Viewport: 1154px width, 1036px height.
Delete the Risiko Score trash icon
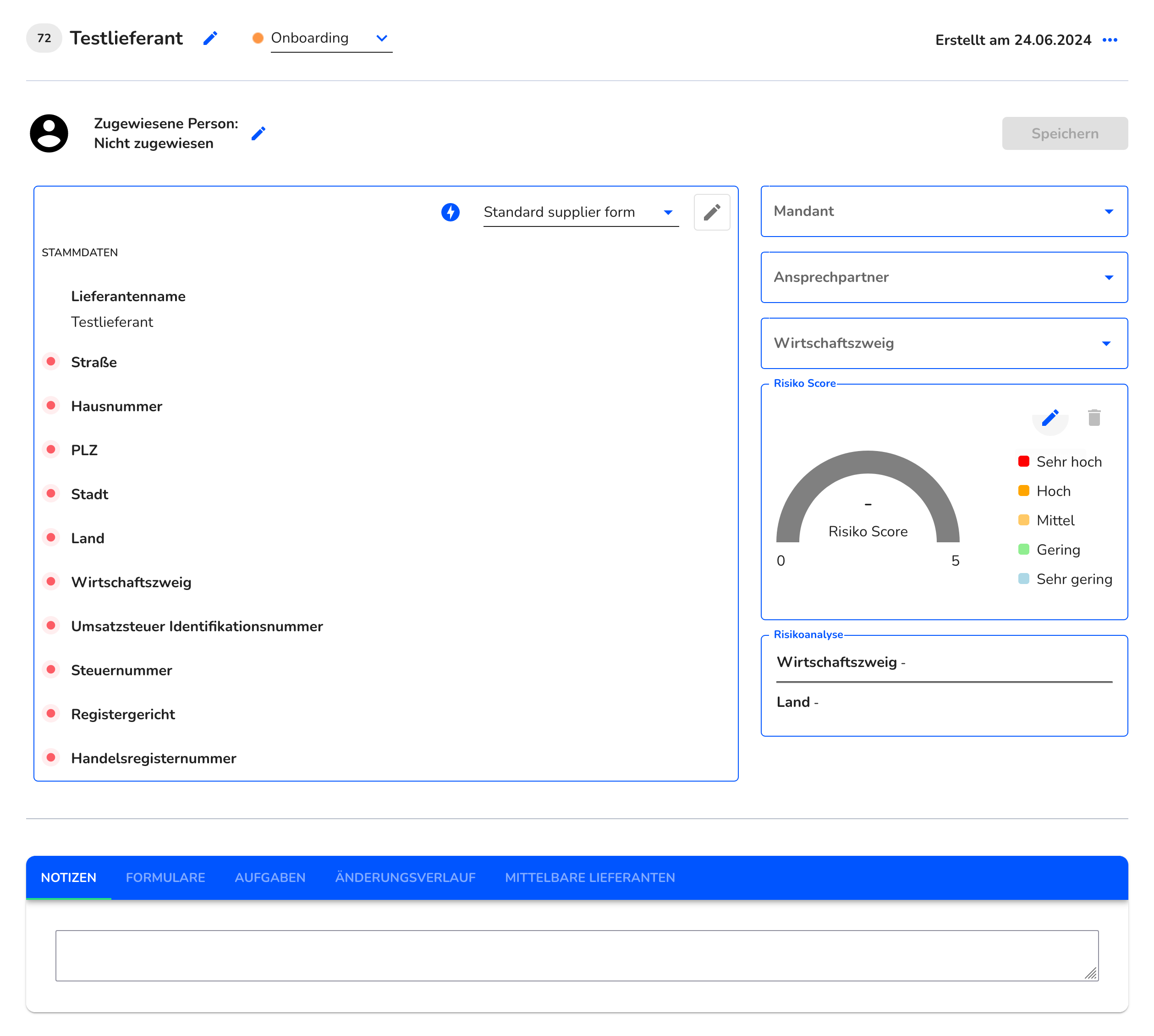click(x=1094, y=418)
